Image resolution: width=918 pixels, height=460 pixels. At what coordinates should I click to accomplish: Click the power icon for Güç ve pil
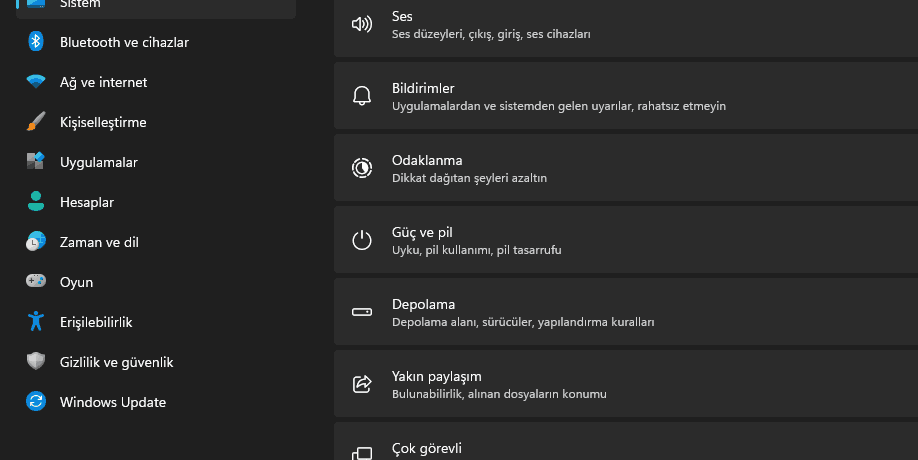click(x=362, y=240)
